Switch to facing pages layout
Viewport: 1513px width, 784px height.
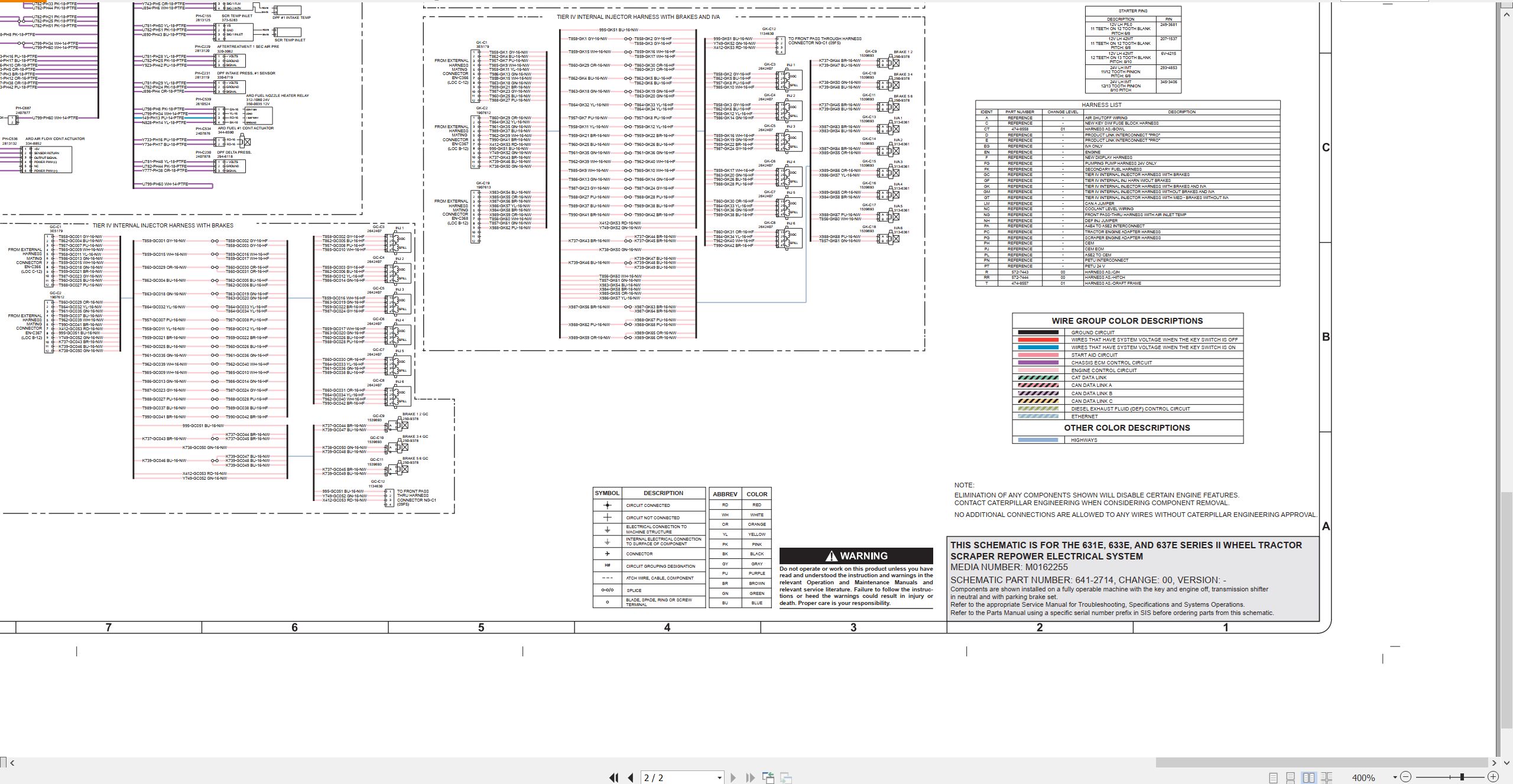click(x=1309, y=778)
